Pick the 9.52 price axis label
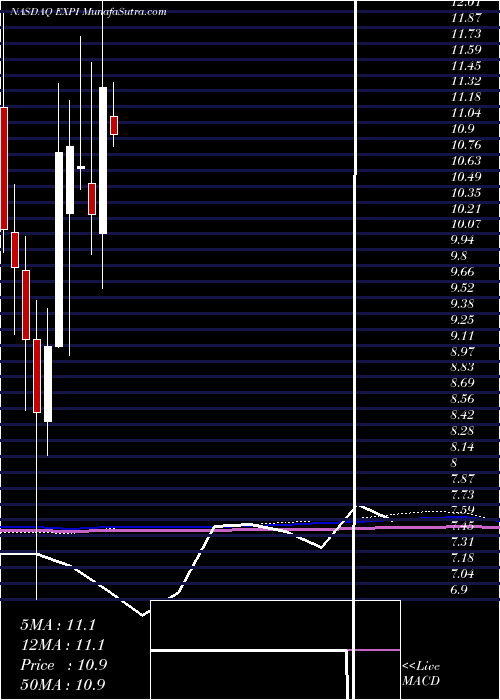 (x=462, y=288)
